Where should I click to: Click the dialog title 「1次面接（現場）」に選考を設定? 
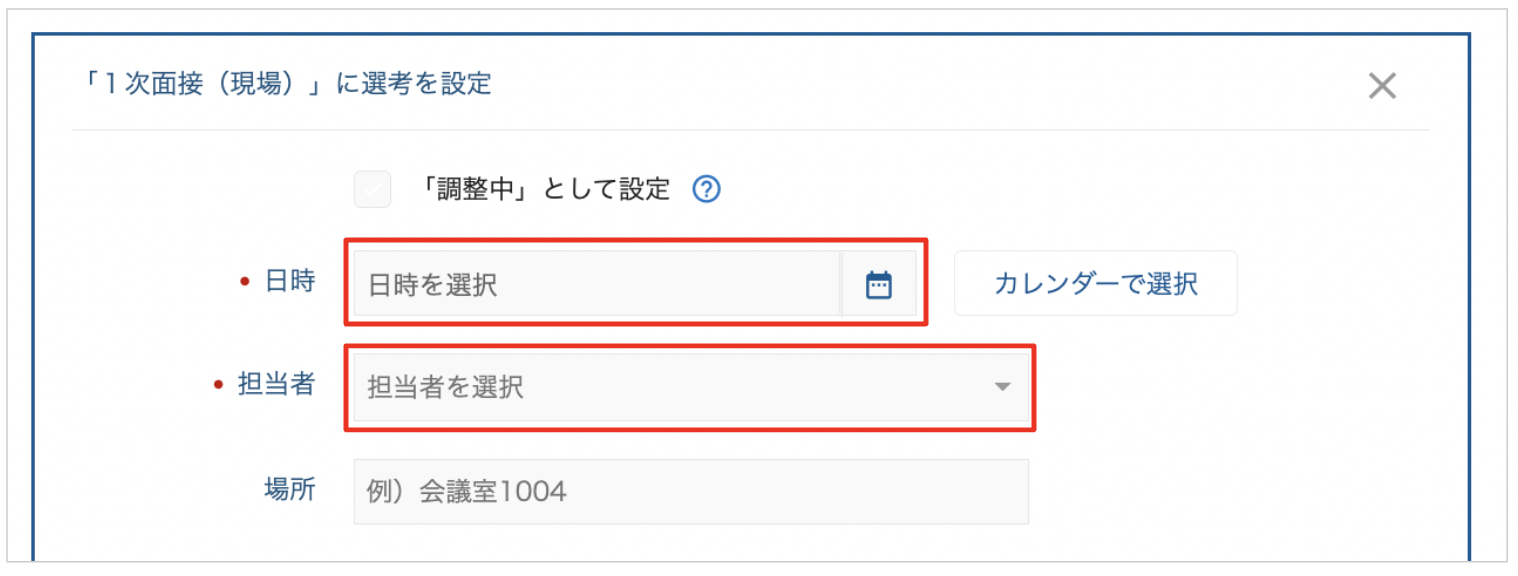[x=288, y=83]
